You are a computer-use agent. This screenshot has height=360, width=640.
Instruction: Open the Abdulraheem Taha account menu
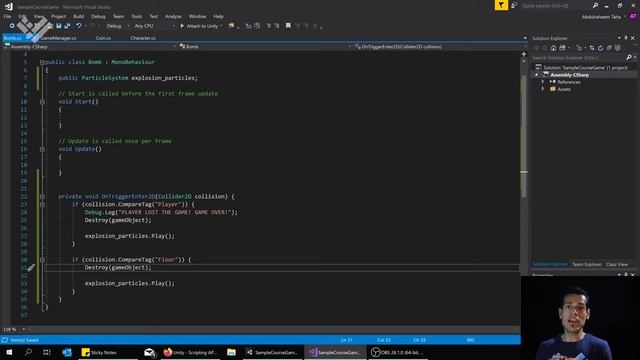[604, 17]
